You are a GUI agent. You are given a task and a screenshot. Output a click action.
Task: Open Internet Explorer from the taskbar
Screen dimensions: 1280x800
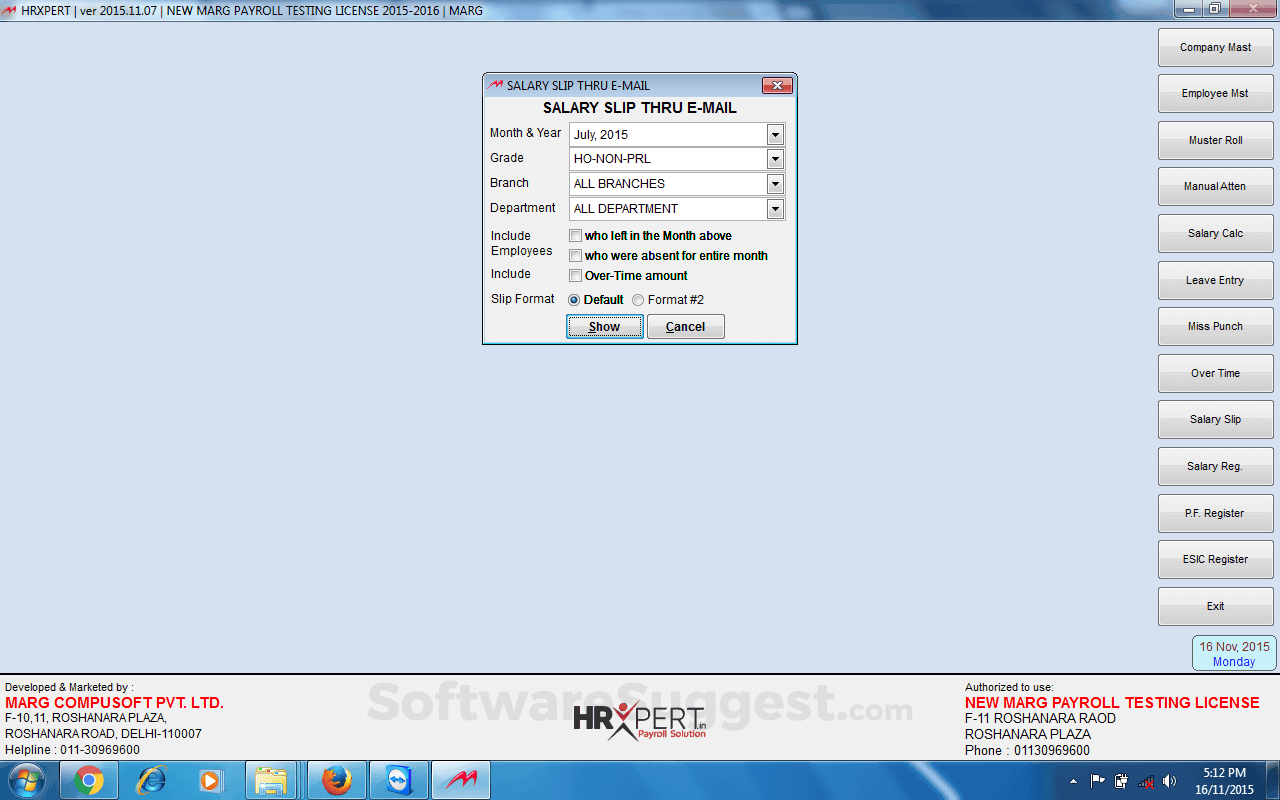[x=148, y=779]
